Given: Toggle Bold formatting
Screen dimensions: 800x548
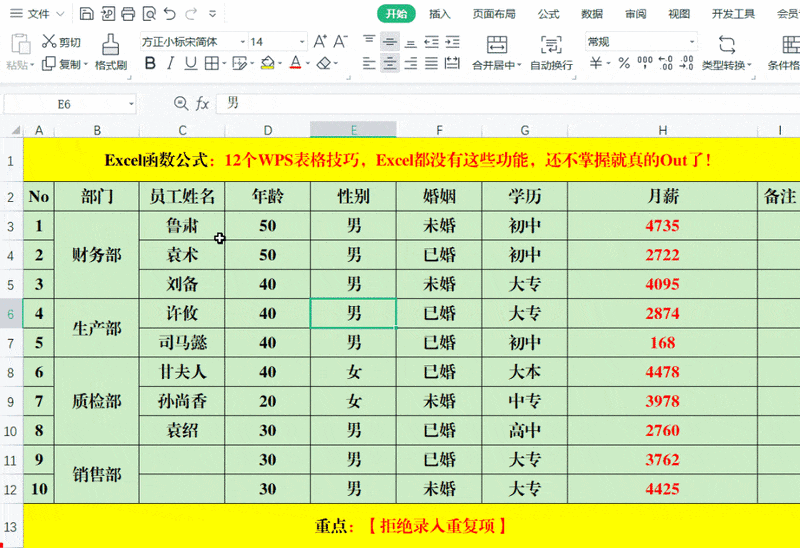Looking at the screenshot, I should 151,63.
